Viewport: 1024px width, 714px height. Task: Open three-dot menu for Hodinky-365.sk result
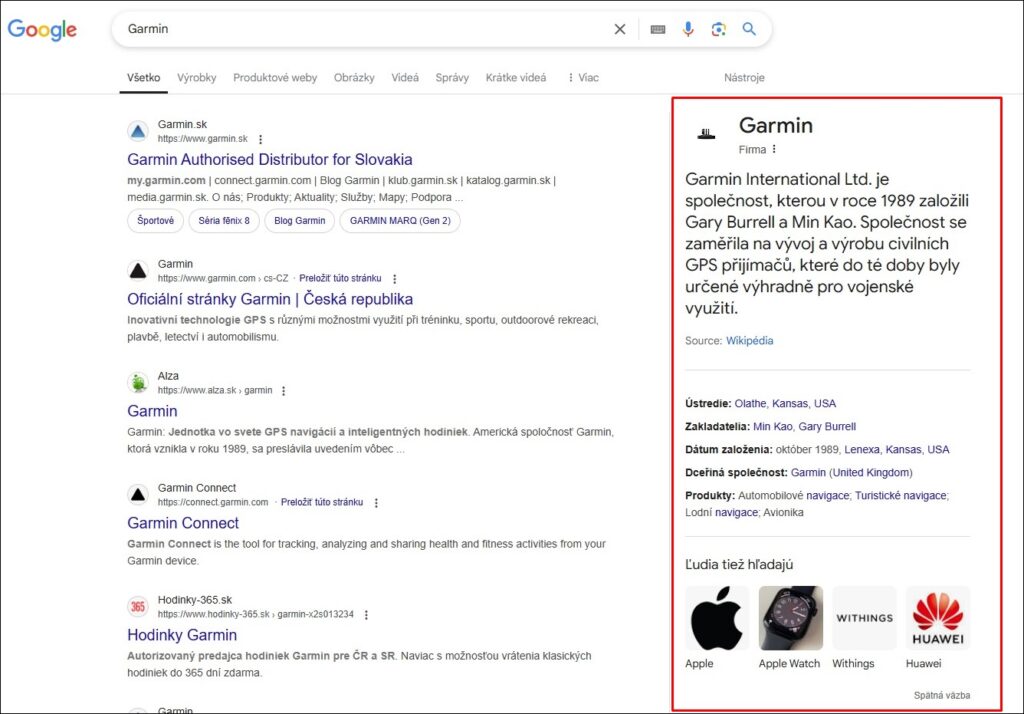(x=366, y=615)
